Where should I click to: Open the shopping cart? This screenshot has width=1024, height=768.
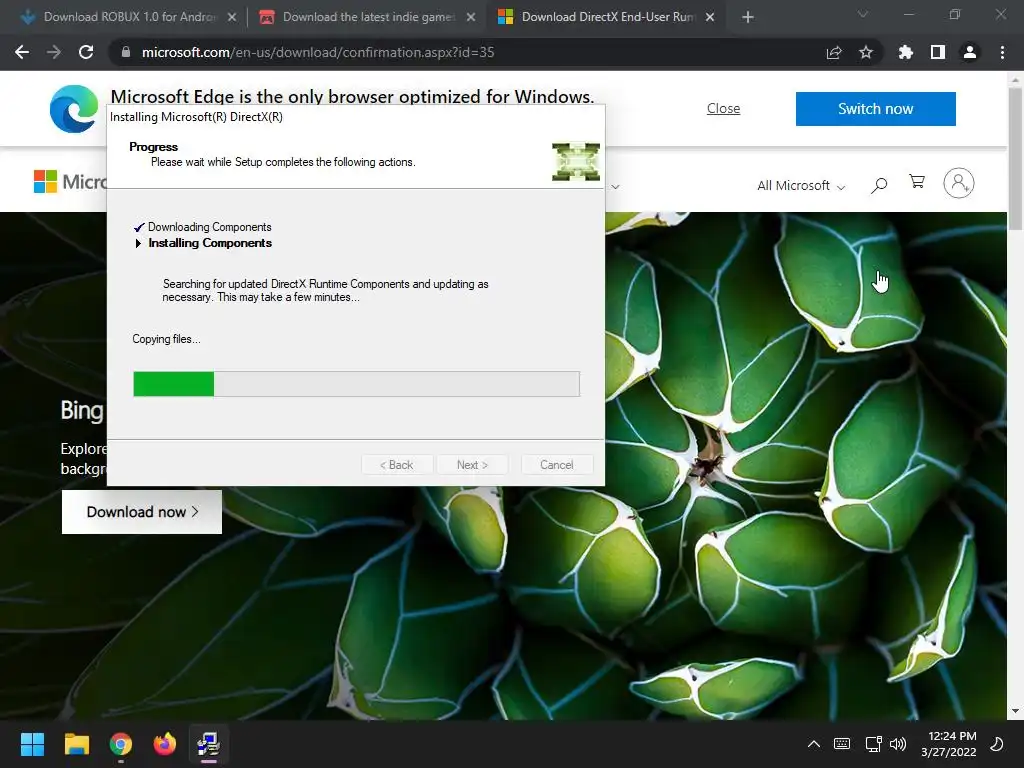coord(917,182)
